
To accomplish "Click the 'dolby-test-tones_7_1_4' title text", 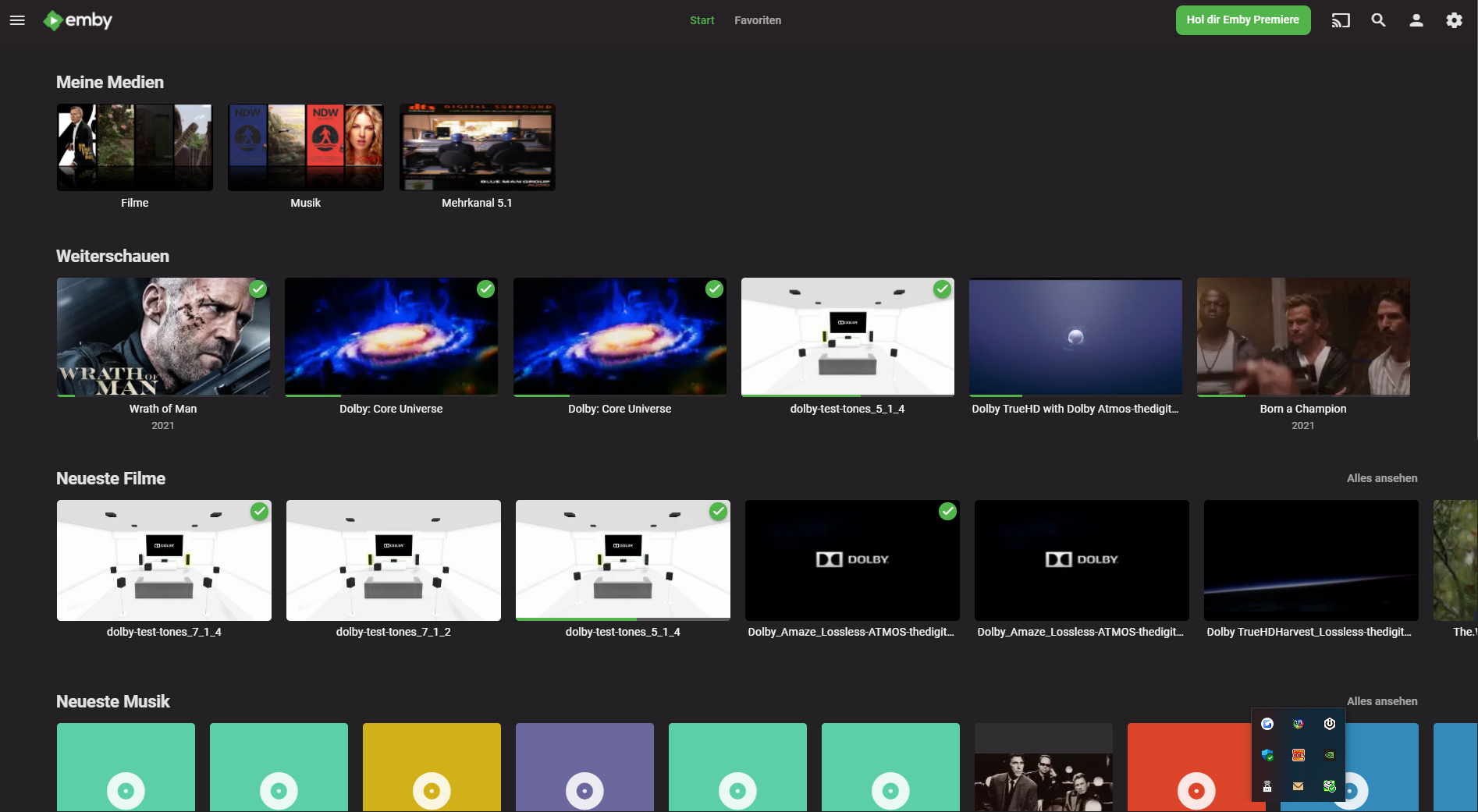I will [164, 632].
